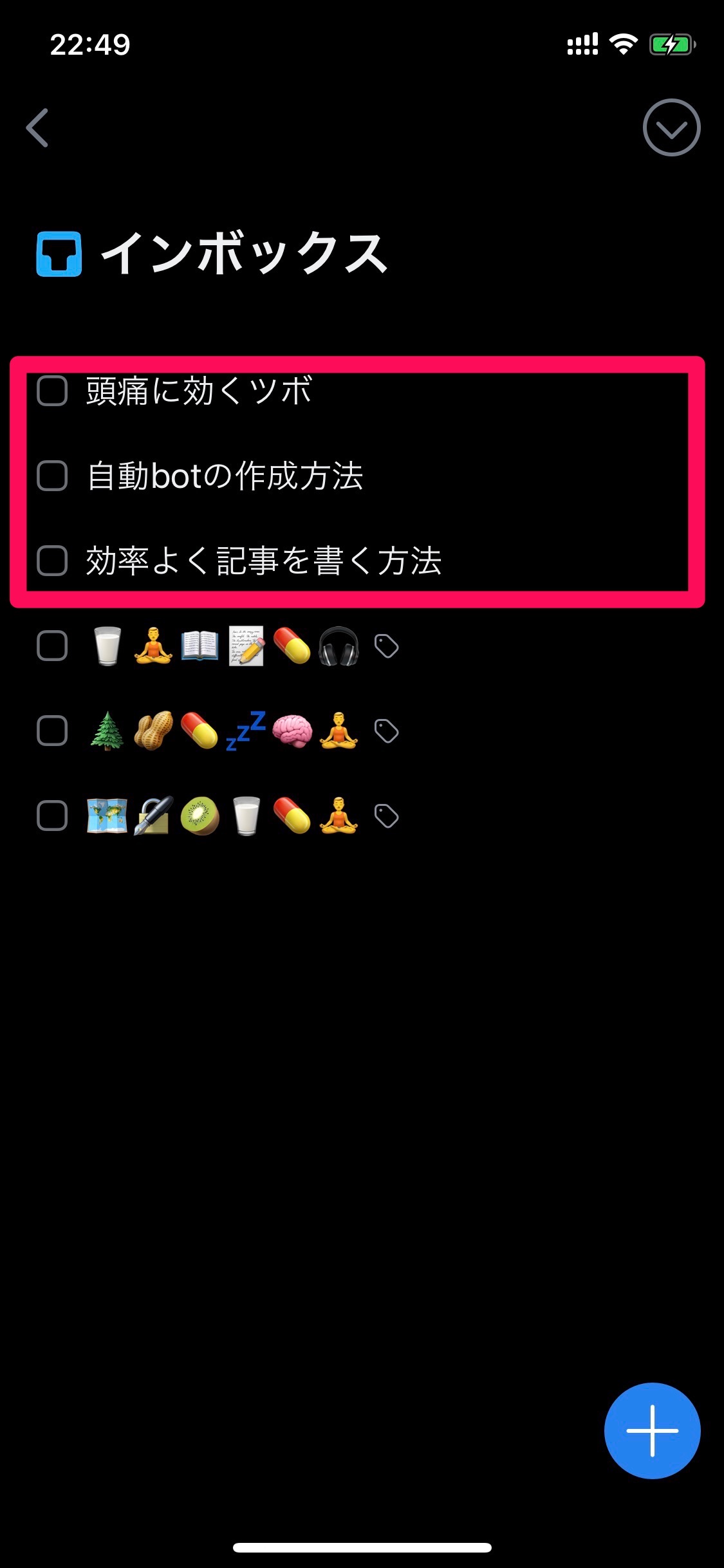Tap tag icon on brain emoji row
The height and width of the screenshot is (1568, 724).
coord(386,731)
